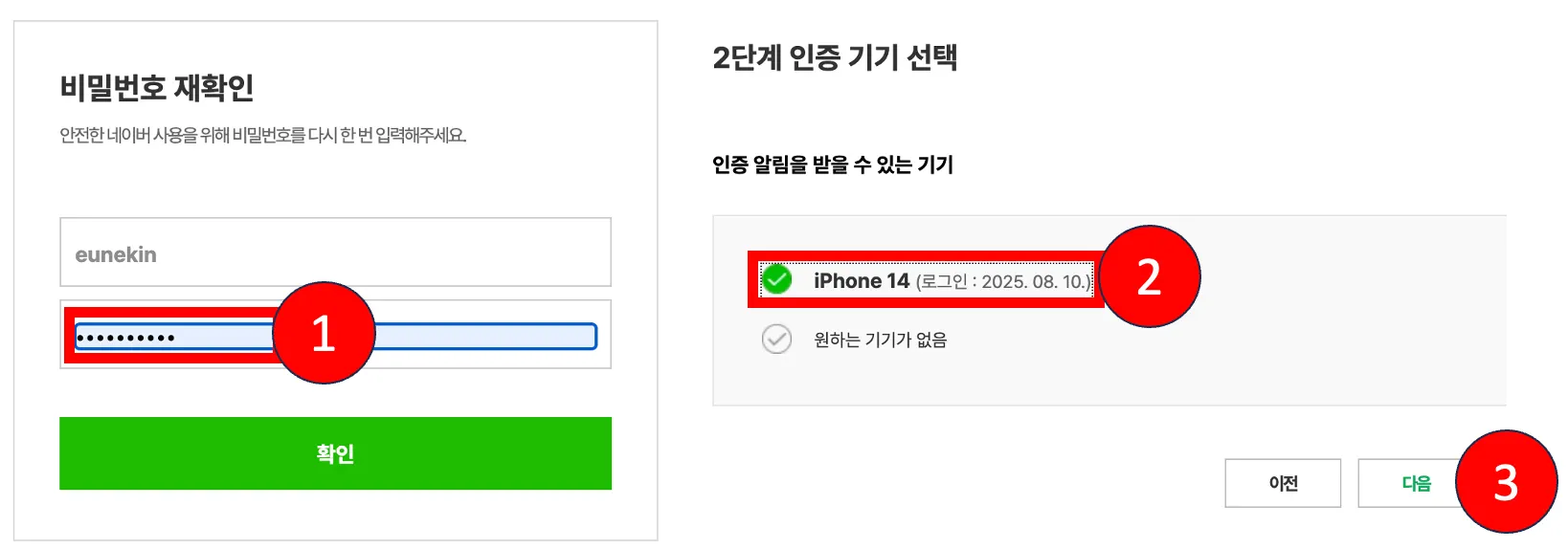This screenshot has height=549, width=1568.
Task: Click the '2단계 인증 기기 선택' title
Action: [x=834, y=57]
